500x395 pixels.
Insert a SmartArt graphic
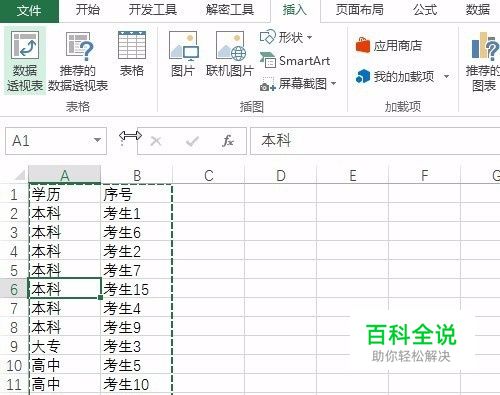(295, 61)
